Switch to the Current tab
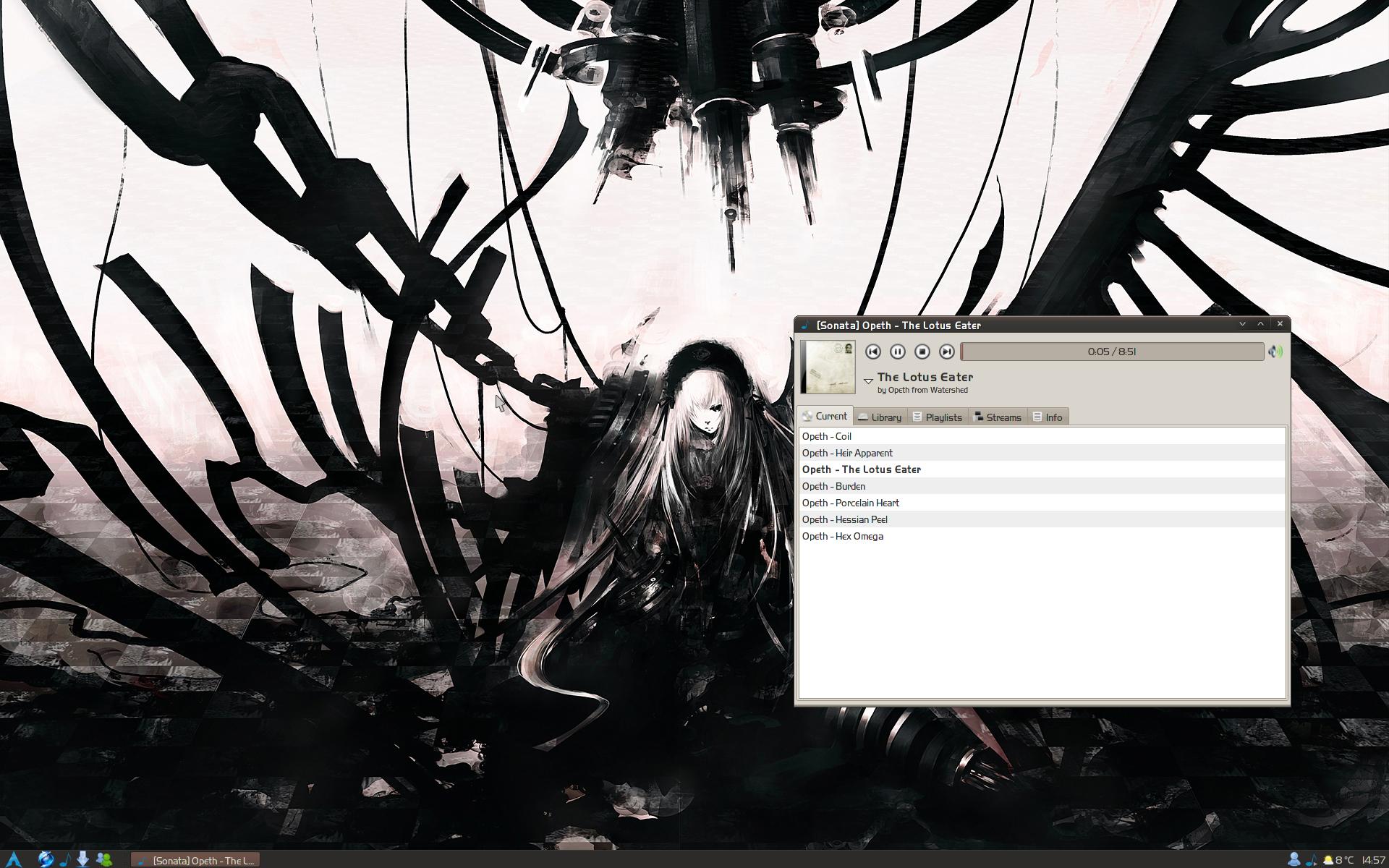The image size is (1389, 868). [x=825, y=417]
